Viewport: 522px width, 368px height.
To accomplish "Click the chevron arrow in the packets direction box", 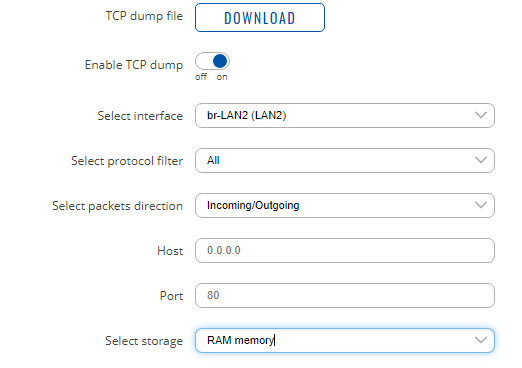I will pos(481,205).
